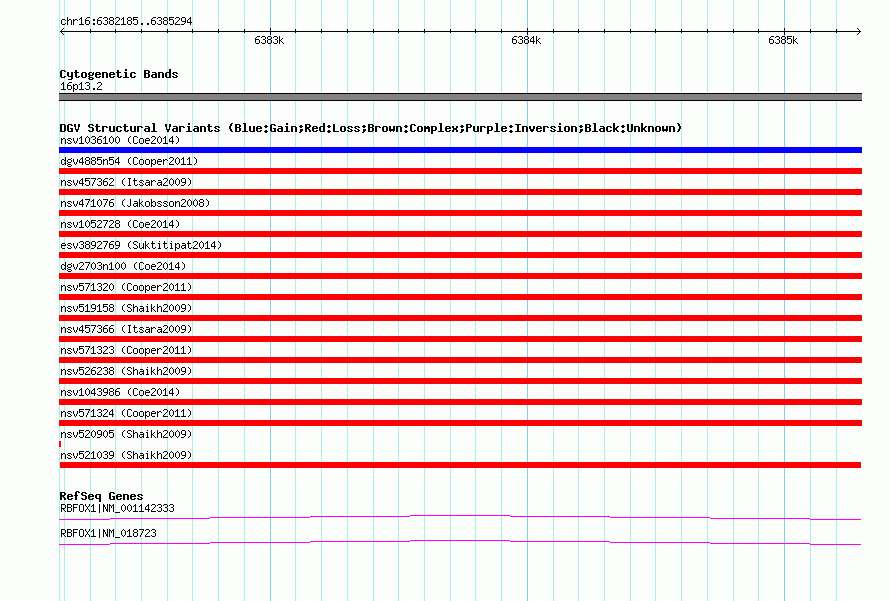Screen dimensions: 890x601
Task: Click the RBFOX1|NM_001142333 gene label
Action: tap(117, 508)
